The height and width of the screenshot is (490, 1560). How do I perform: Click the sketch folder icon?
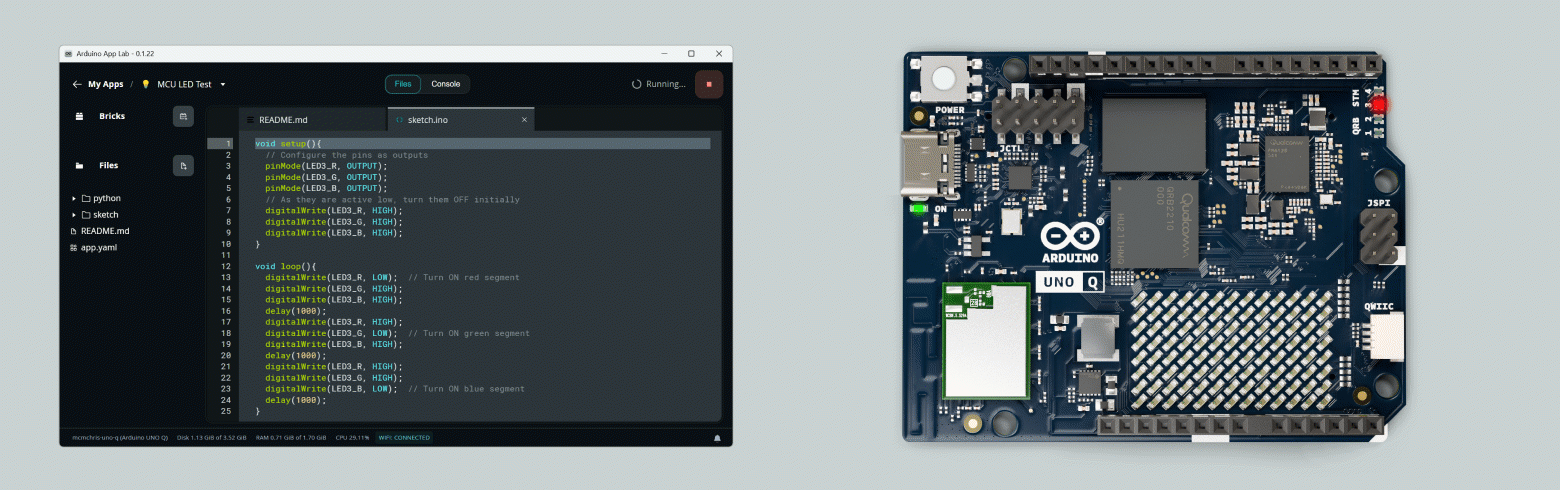tap(86, 214)
